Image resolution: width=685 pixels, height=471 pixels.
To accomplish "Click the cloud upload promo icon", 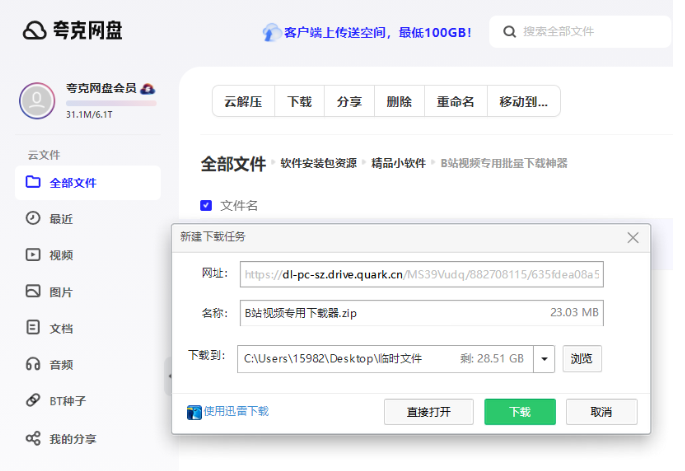I will [271, 32].
